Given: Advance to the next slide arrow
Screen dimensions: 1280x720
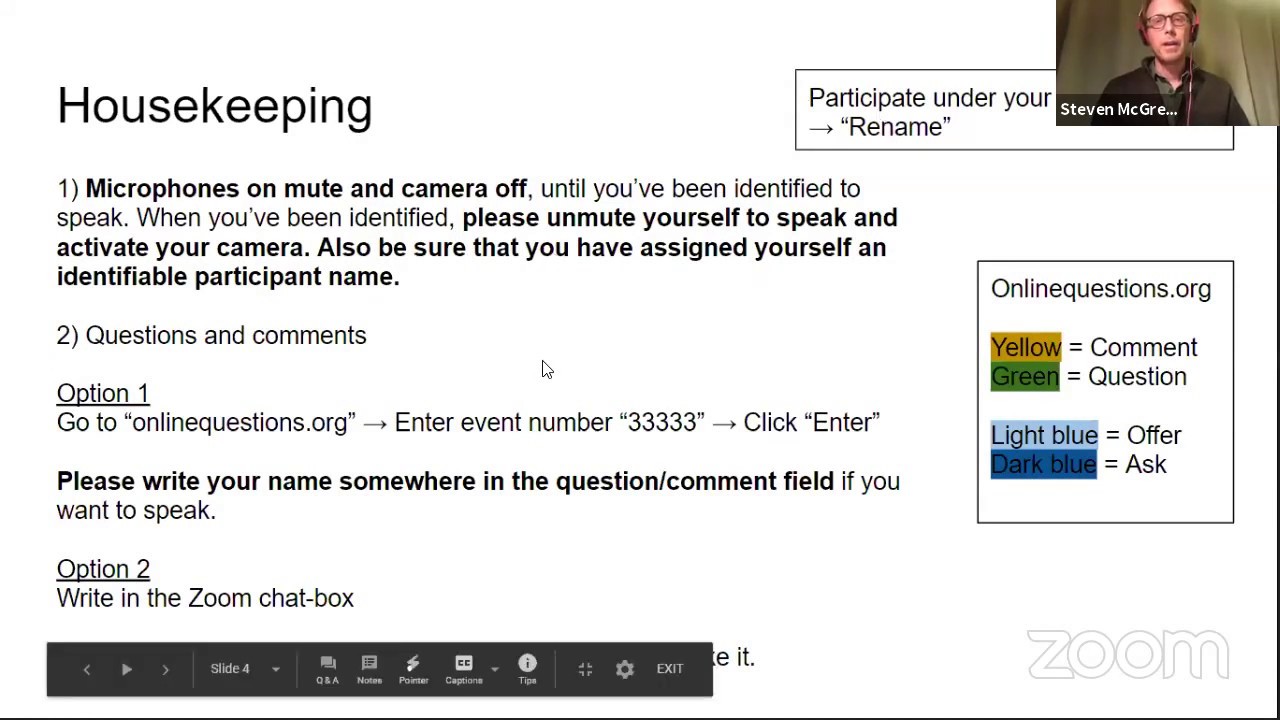Looking at the screenshot, I should pos(166,669).
